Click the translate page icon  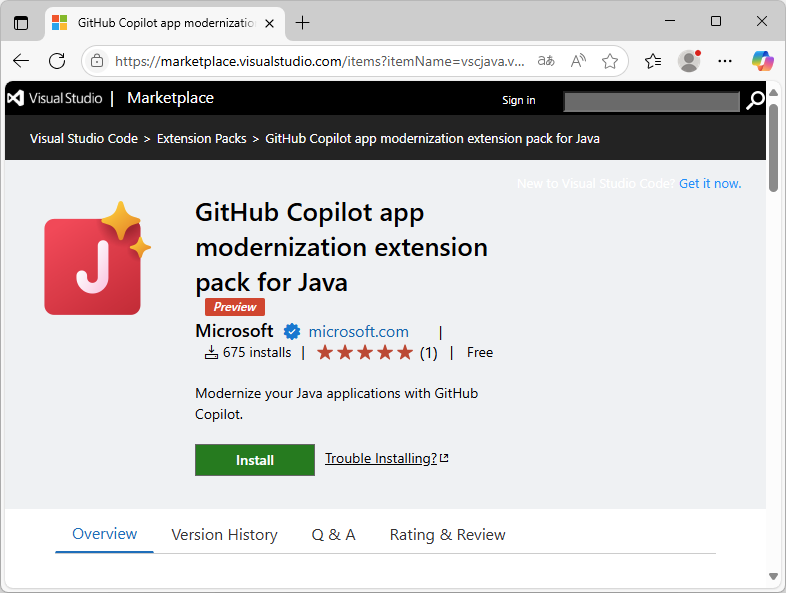[x=546, y=61]
